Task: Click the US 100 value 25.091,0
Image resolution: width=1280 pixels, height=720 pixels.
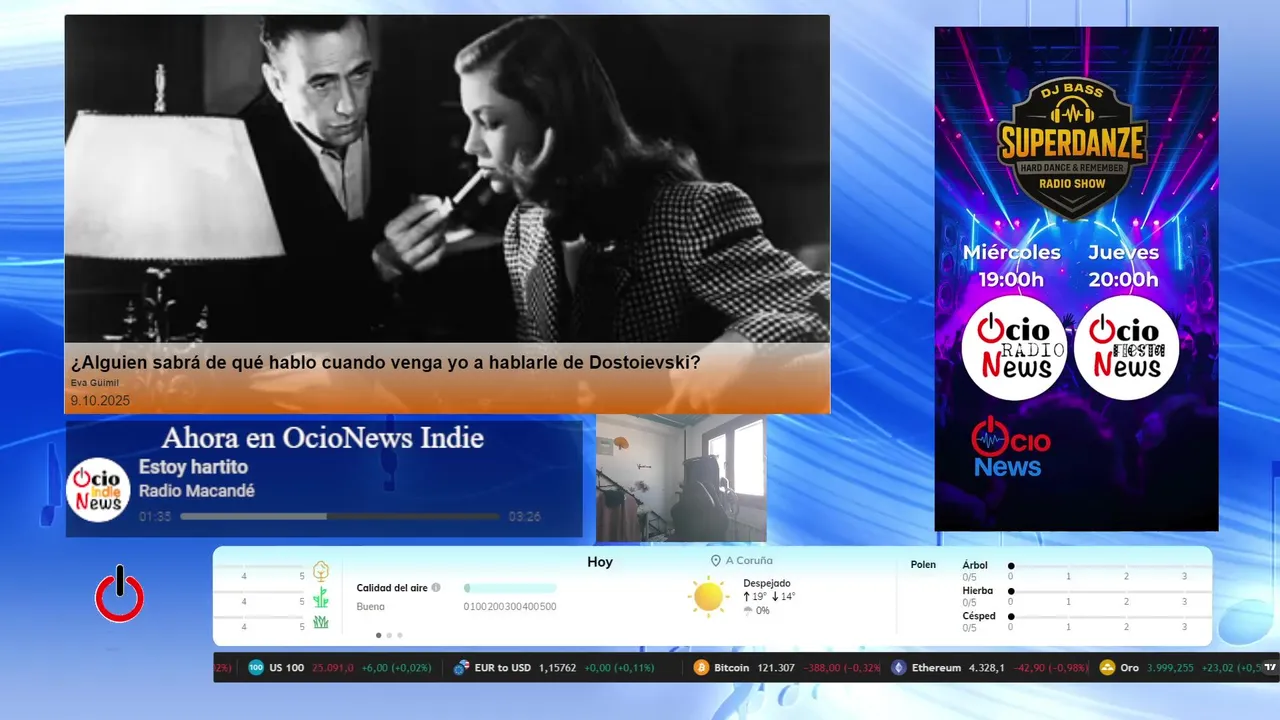Action: [333, 668]
